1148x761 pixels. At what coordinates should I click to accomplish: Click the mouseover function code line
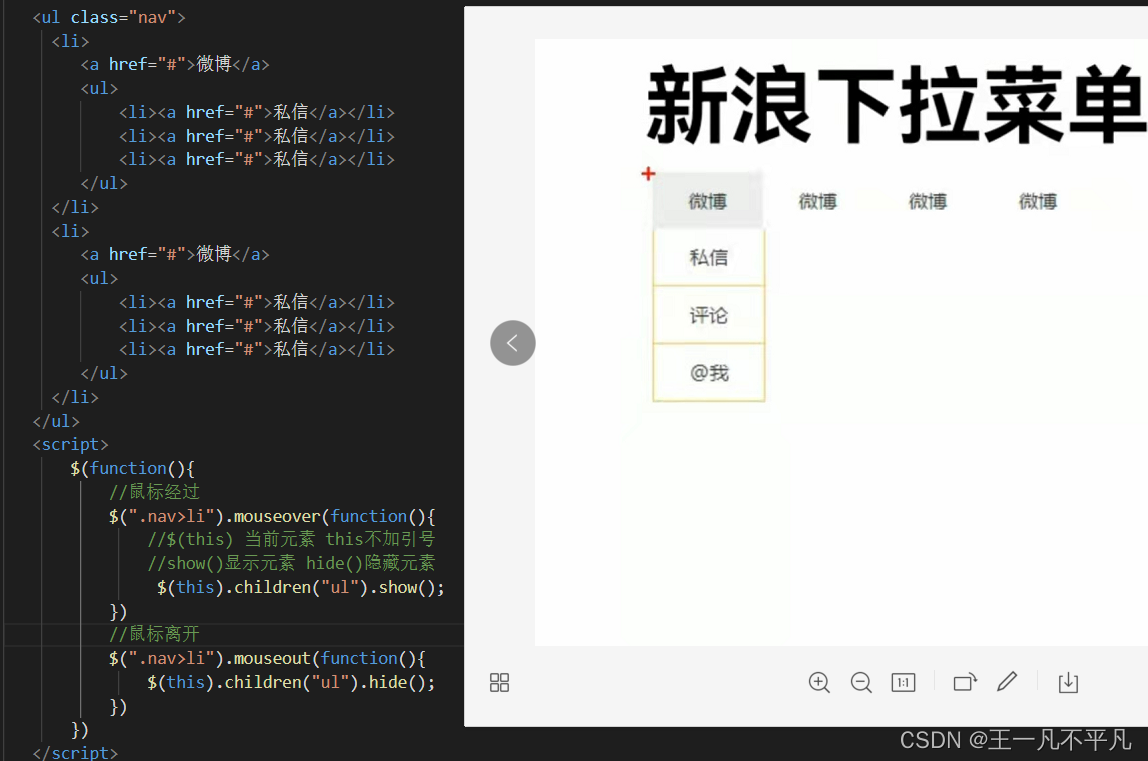click(x=272, y=516)
